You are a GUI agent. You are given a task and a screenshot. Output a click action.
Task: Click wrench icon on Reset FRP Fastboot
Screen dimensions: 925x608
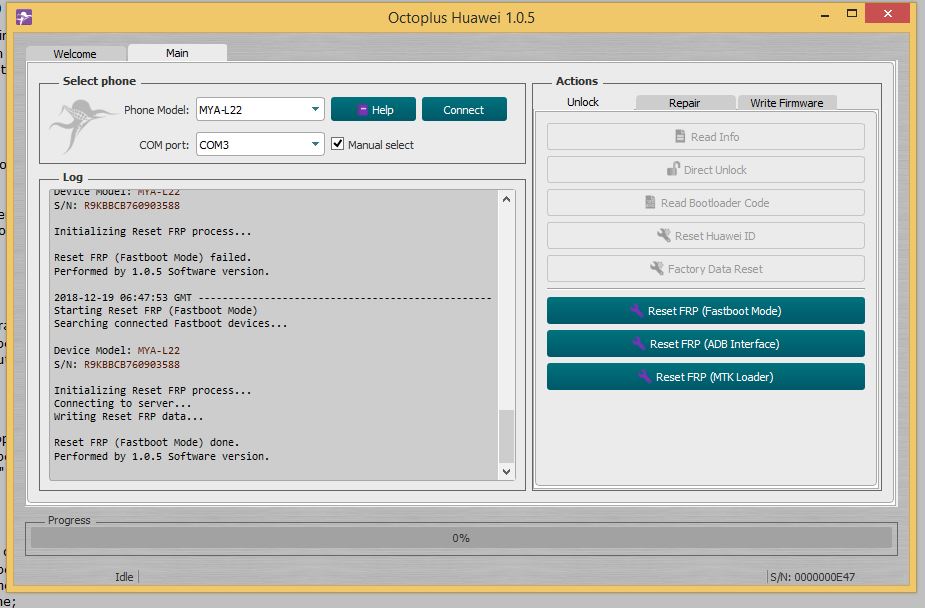[x=636, y=310]
